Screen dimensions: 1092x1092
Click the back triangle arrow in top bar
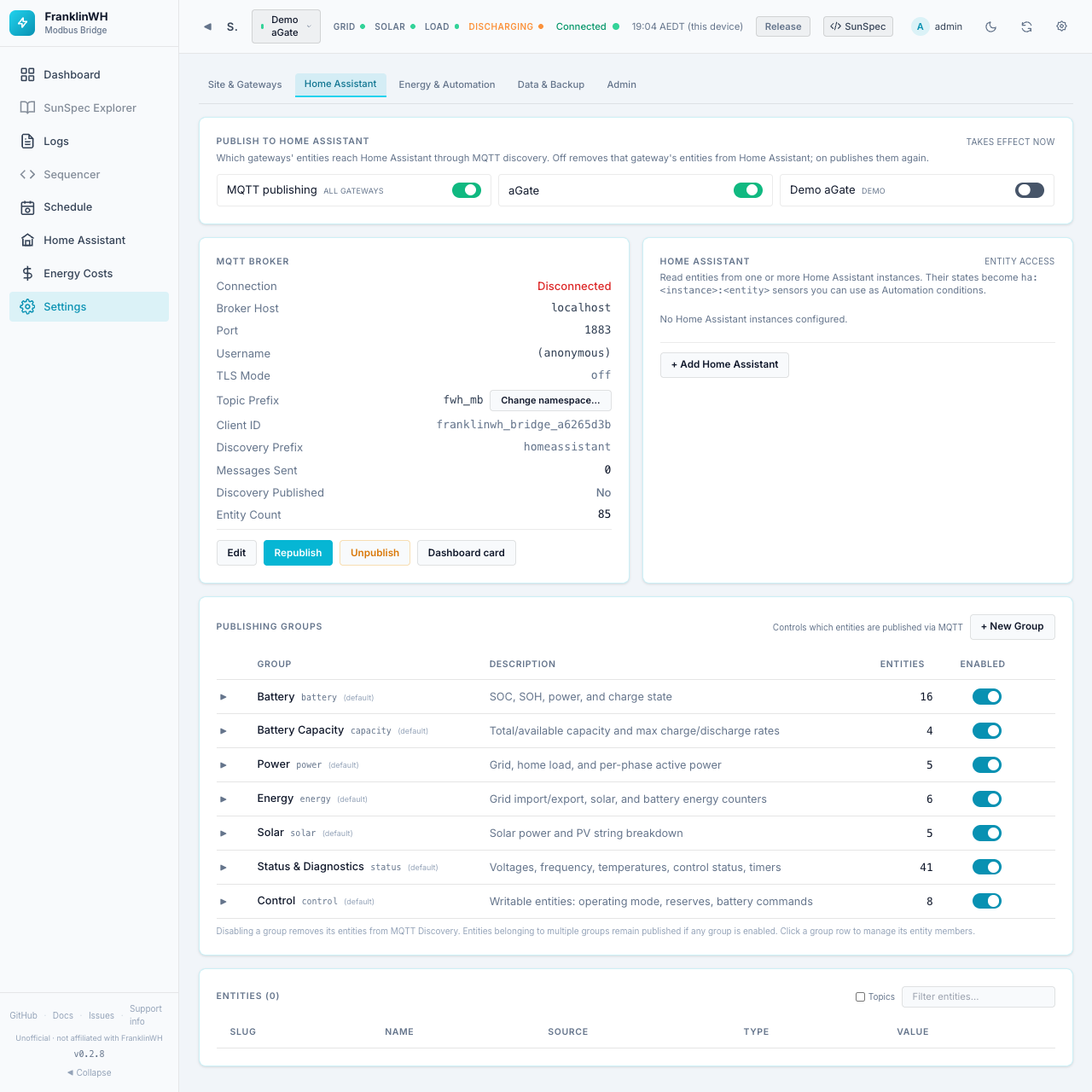pyautogui.click(x=207, y=26)
